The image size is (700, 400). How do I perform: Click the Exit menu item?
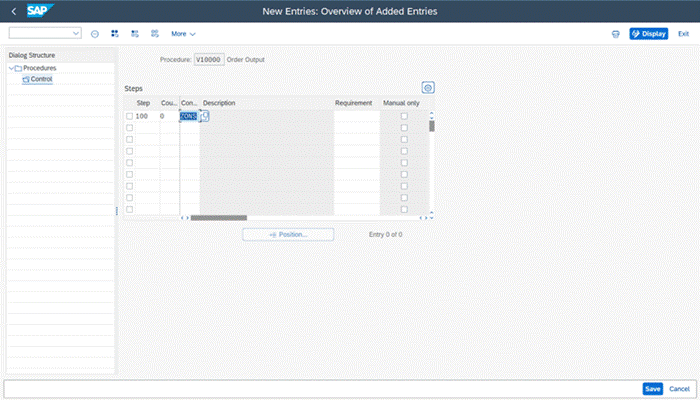(x=683, y=33)
